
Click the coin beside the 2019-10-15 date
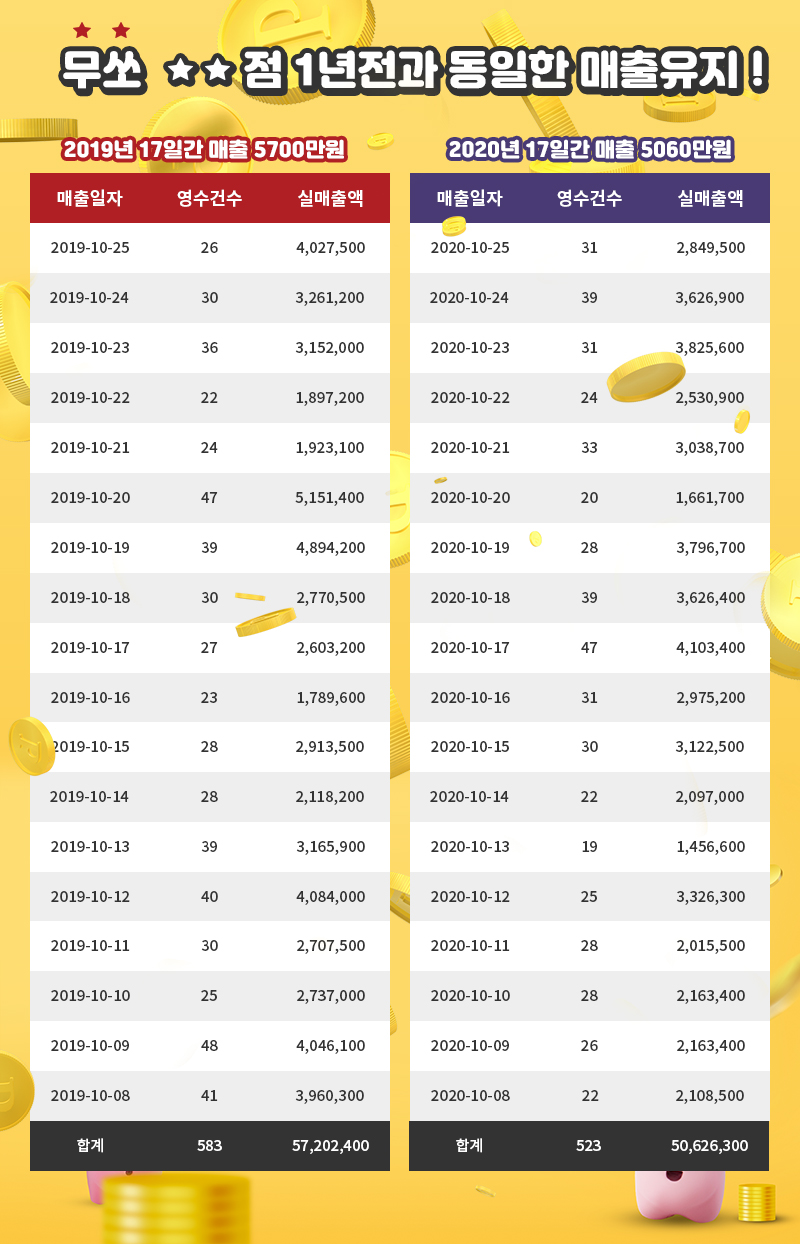[x=31, y=746]
